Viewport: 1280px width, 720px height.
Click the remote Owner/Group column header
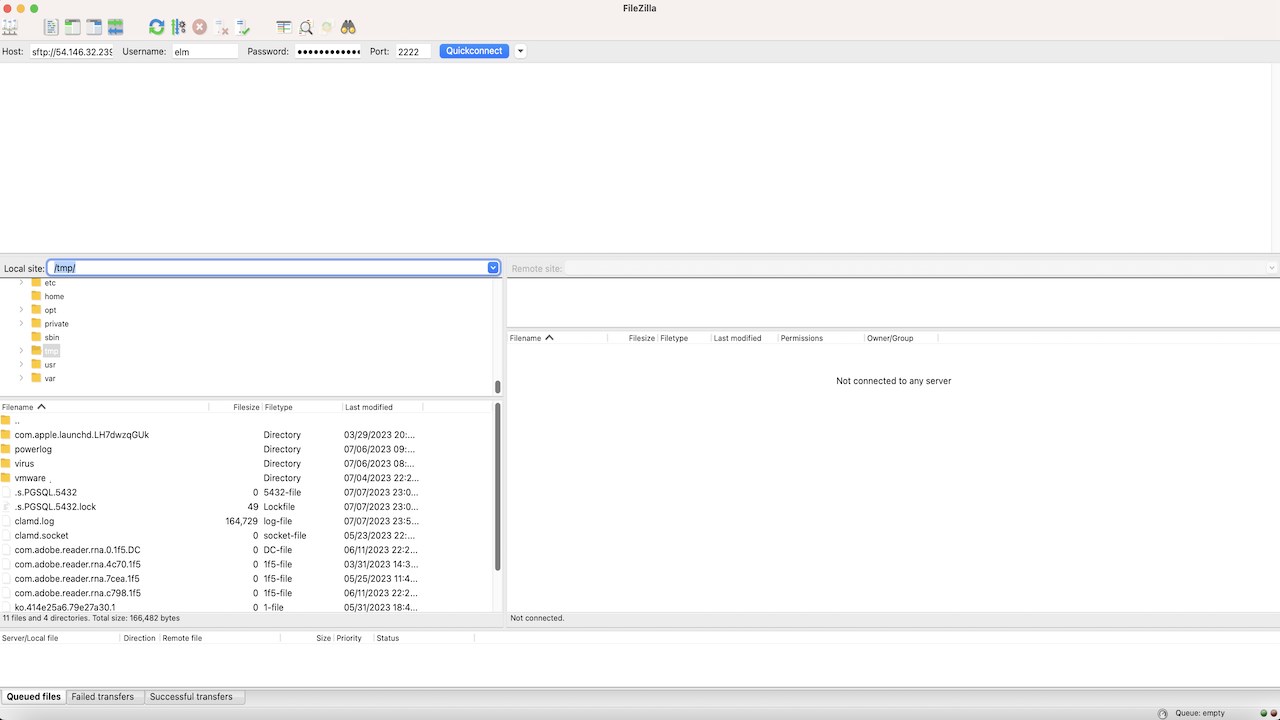coord(901,338)
